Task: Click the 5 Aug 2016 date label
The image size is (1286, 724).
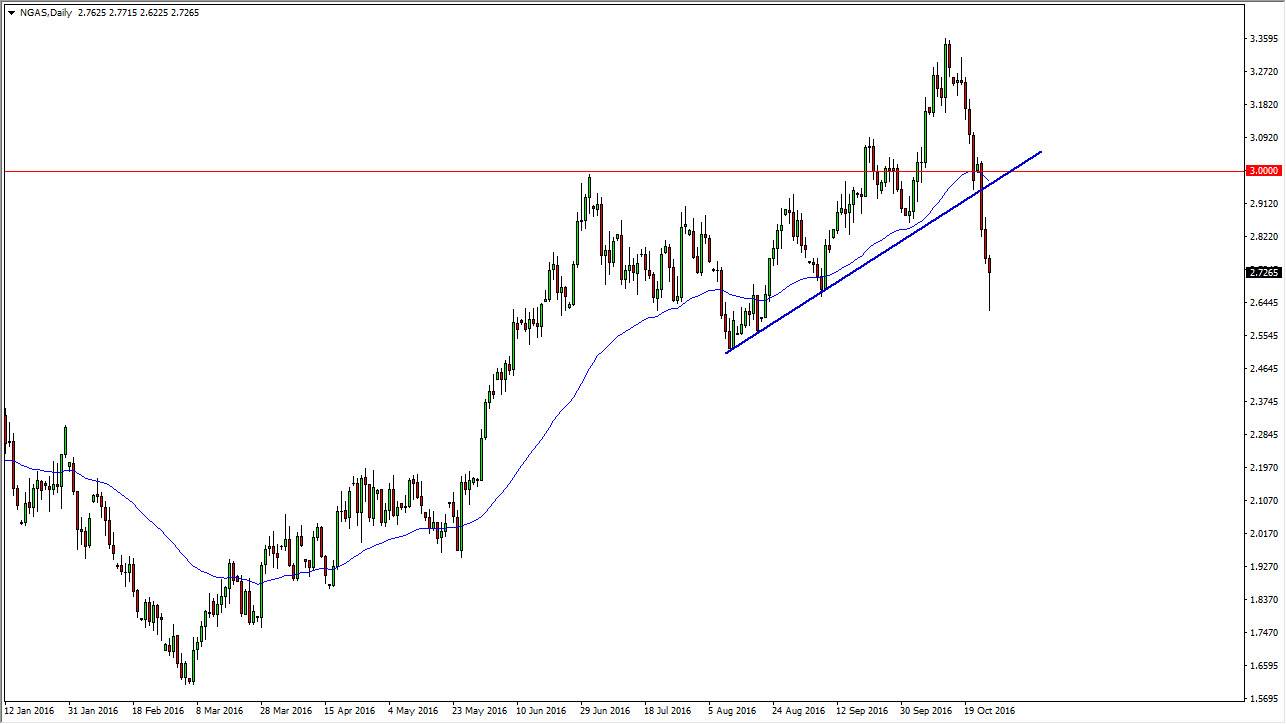Action: pos(733,712)
